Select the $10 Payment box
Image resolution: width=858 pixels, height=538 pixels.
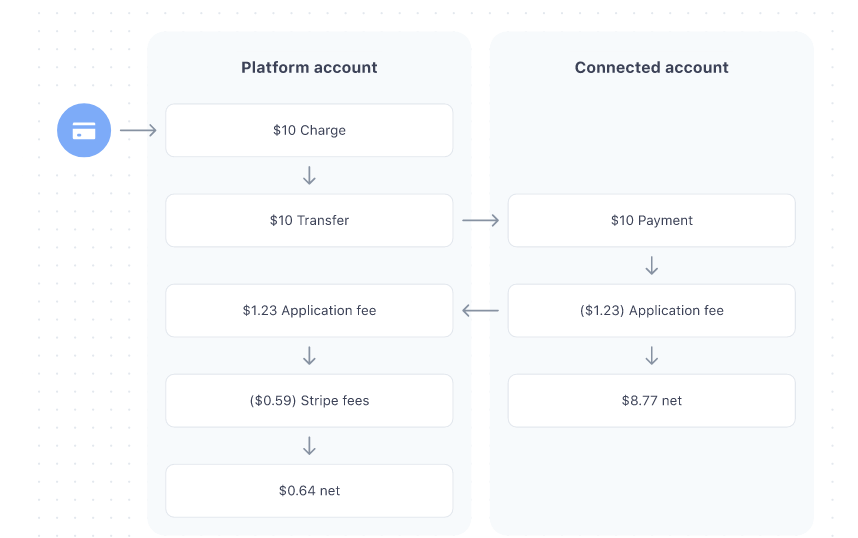[x=652, y=220]
